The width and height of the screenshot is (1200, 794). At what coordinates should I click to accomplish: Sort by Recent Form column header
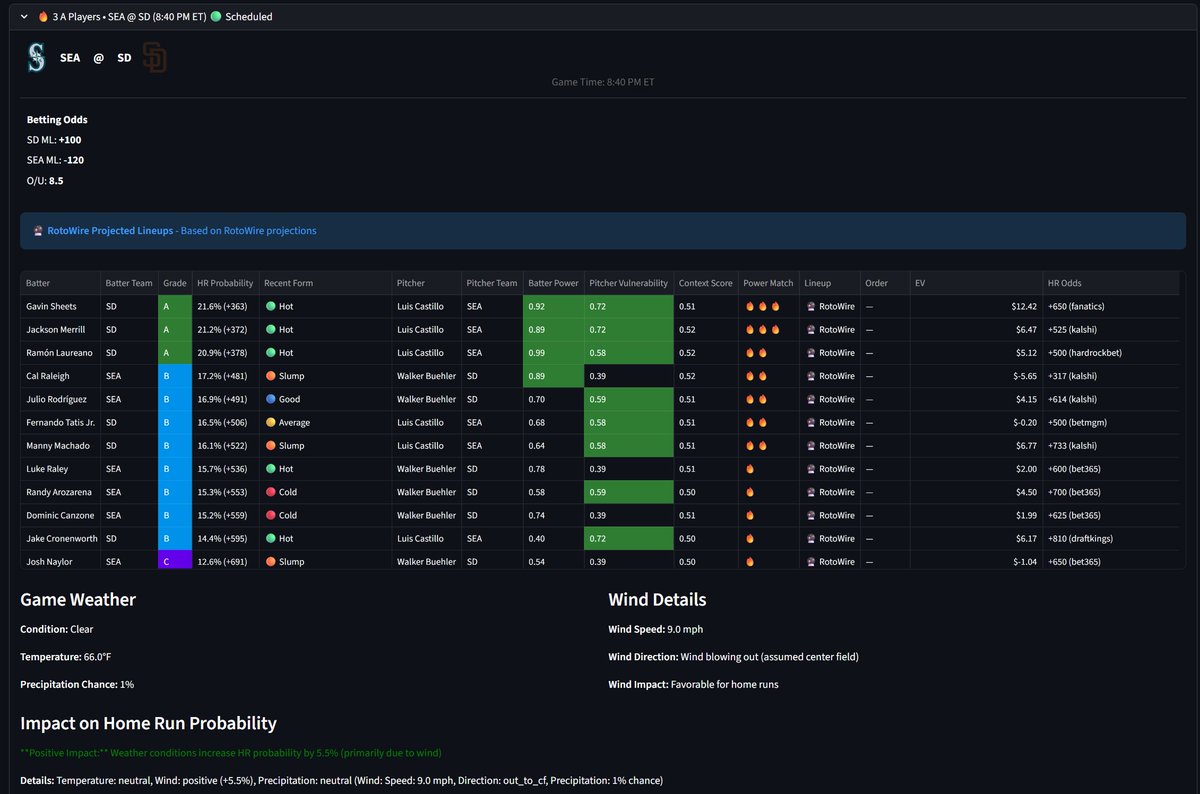click(x=325, y=283)
